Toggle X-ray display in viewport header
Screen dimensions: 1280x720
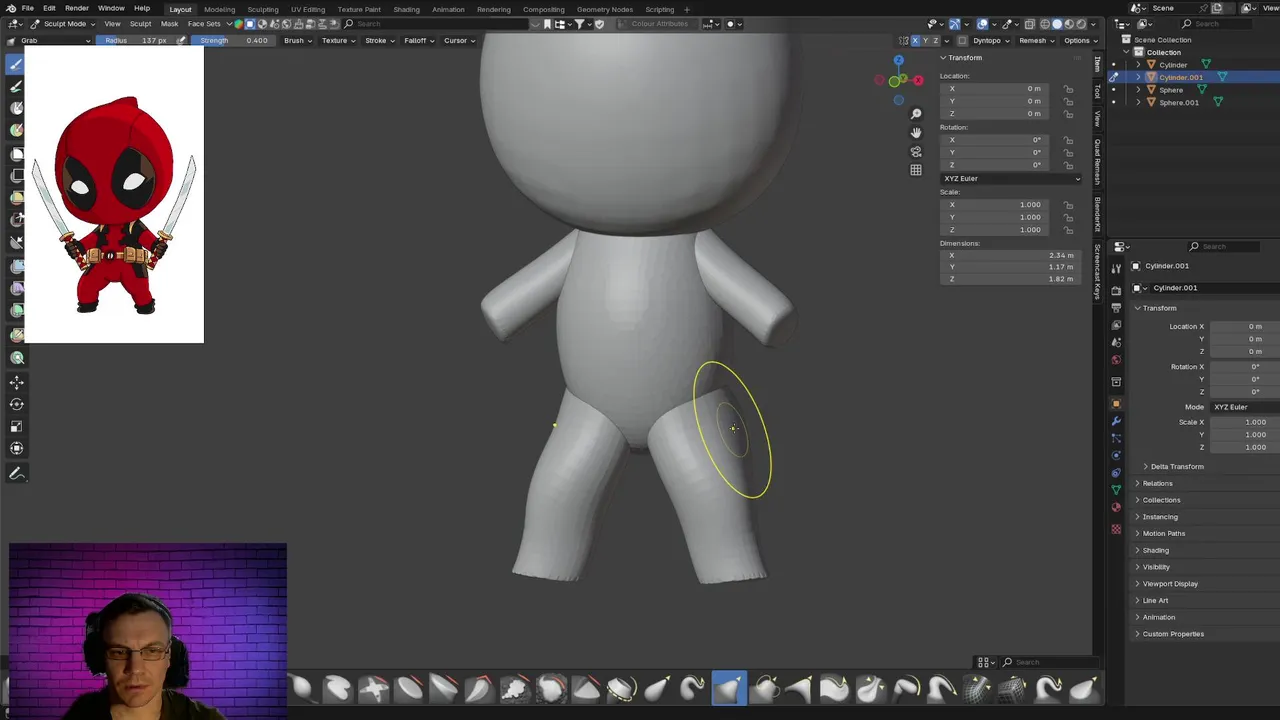(x=1029, y=23)
